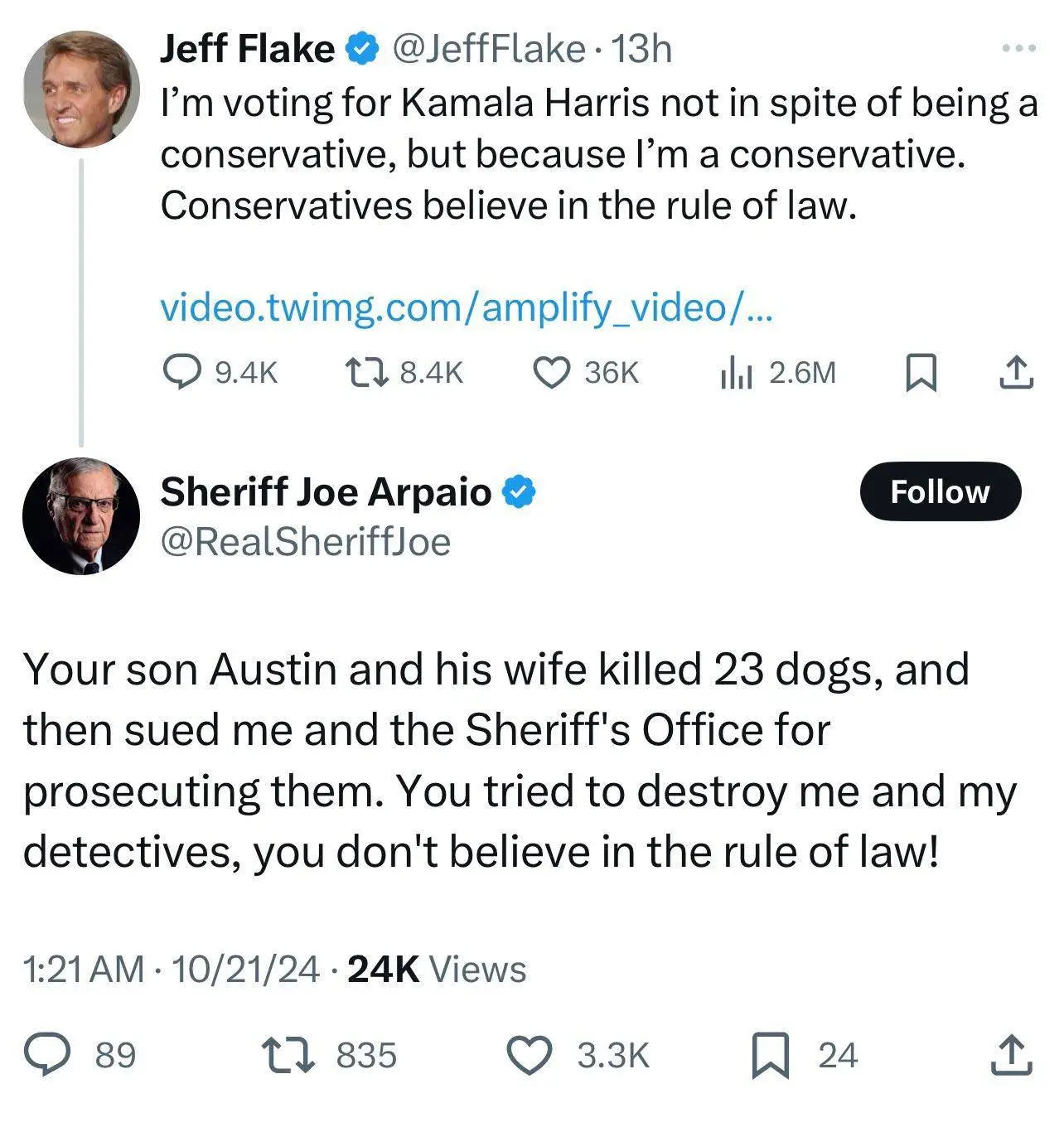Like Sheriff Joe Arpaio's tweet
The width and height of the screenshot is (1064, 1132).
point(530,1056)
